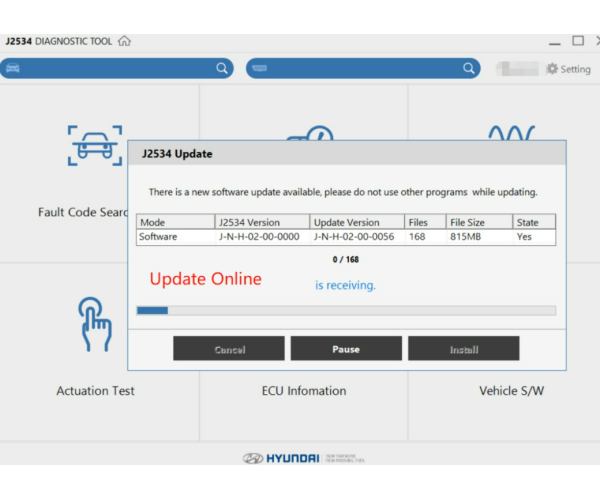Click the Install button

coord(464,349)
